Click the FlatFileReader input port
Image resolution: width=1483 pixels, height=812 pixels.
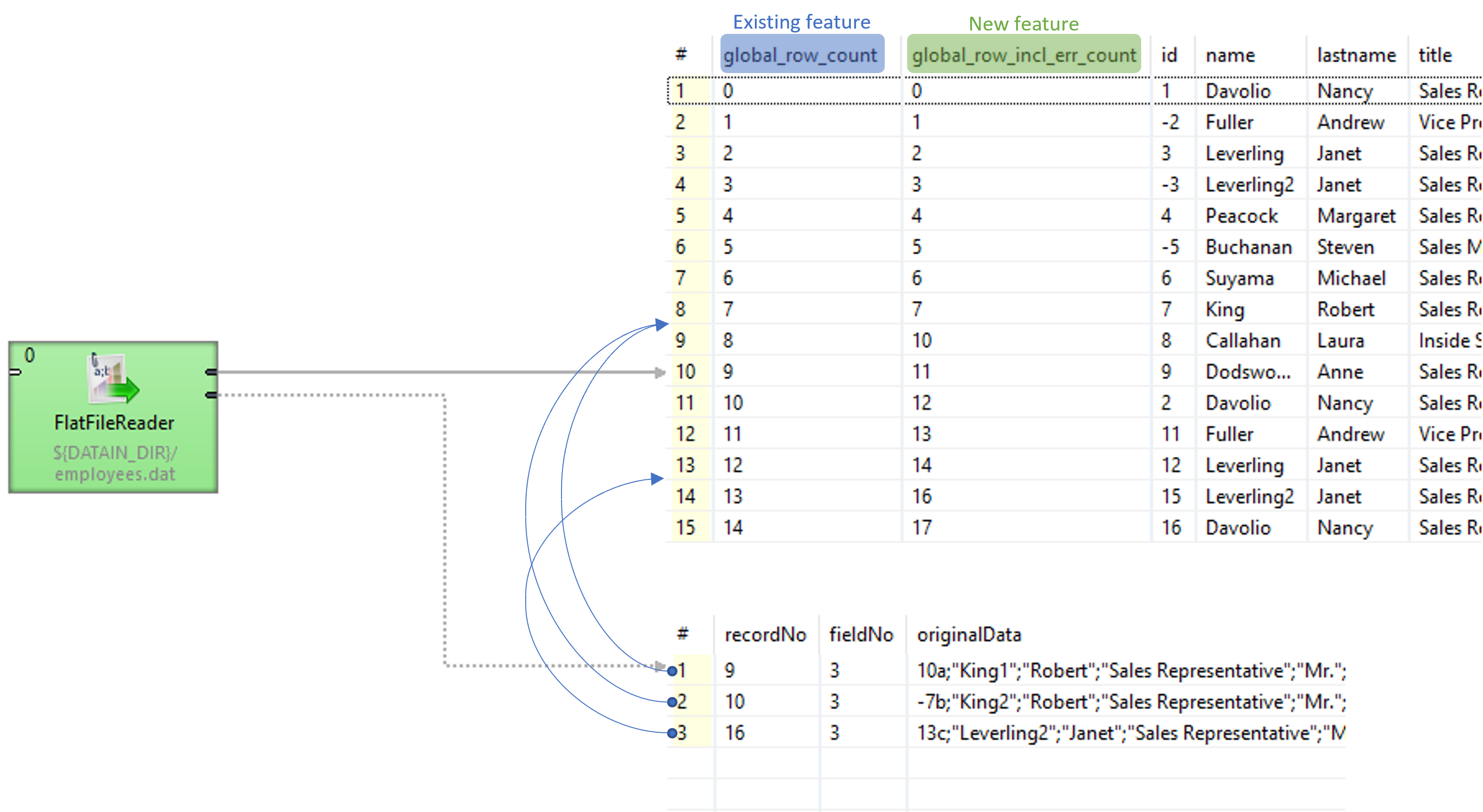(16, 372)
